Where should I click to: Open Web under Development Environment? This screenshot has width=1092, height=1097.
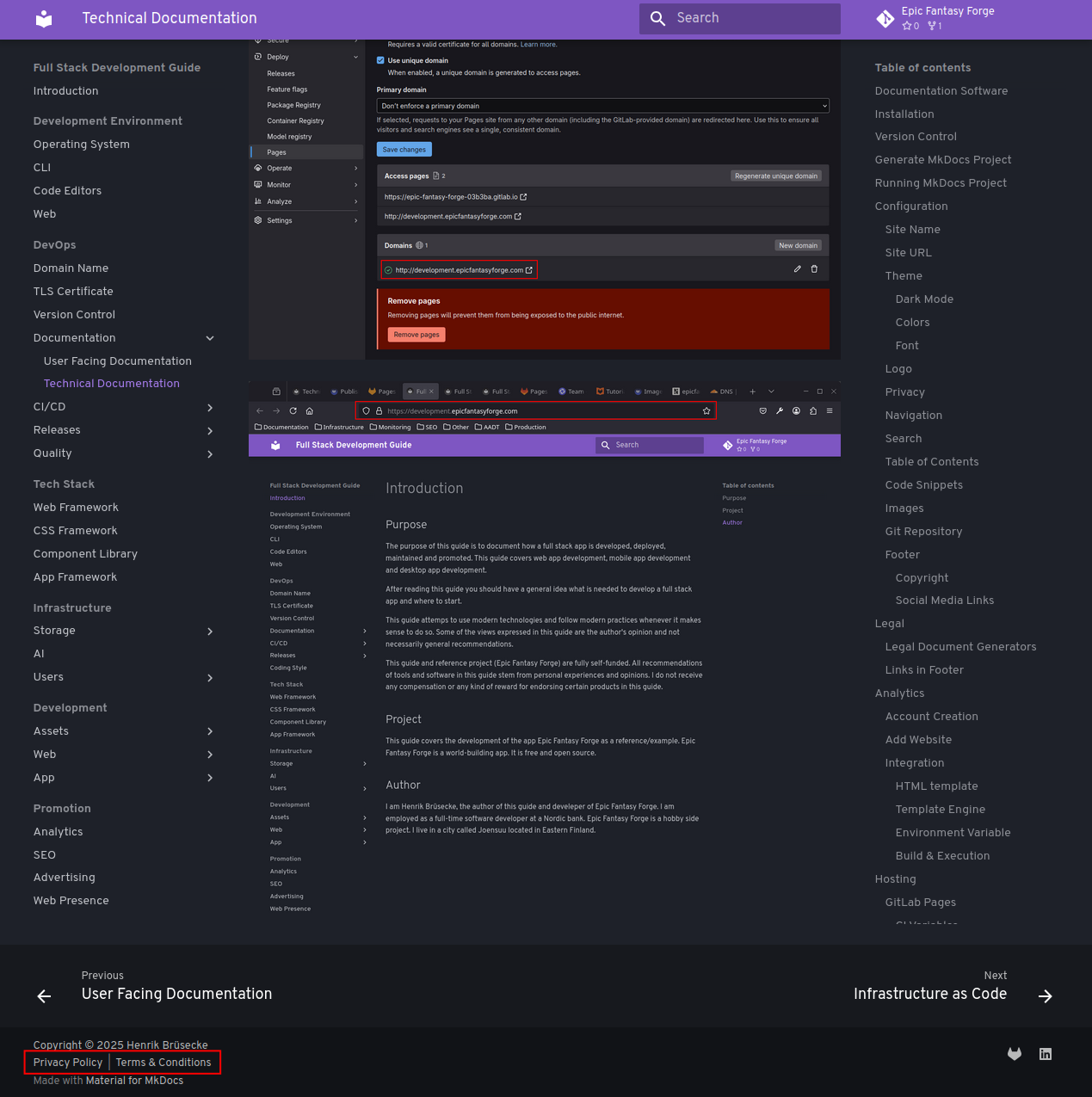(x=45, y=214)
